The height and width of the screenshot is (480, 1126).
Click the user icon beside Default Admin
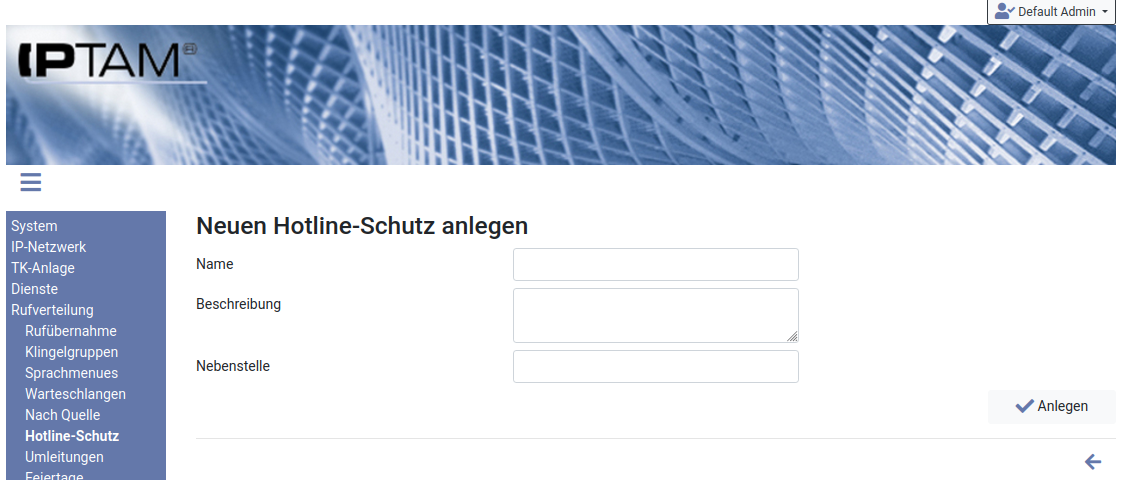tap(1004, 11)
